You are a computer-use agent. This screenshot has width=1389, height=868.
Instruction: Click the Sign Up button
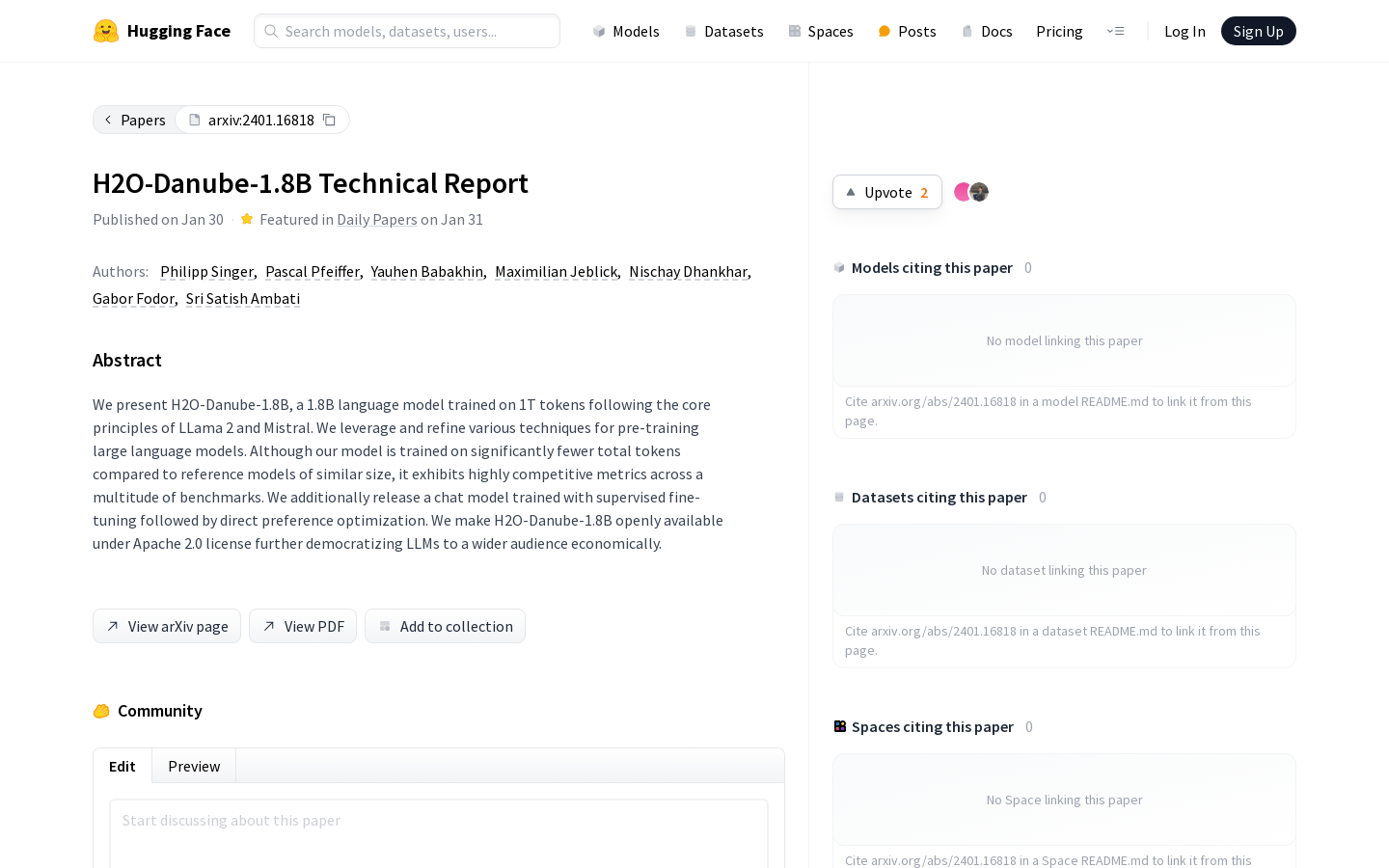coord(1259,31)
